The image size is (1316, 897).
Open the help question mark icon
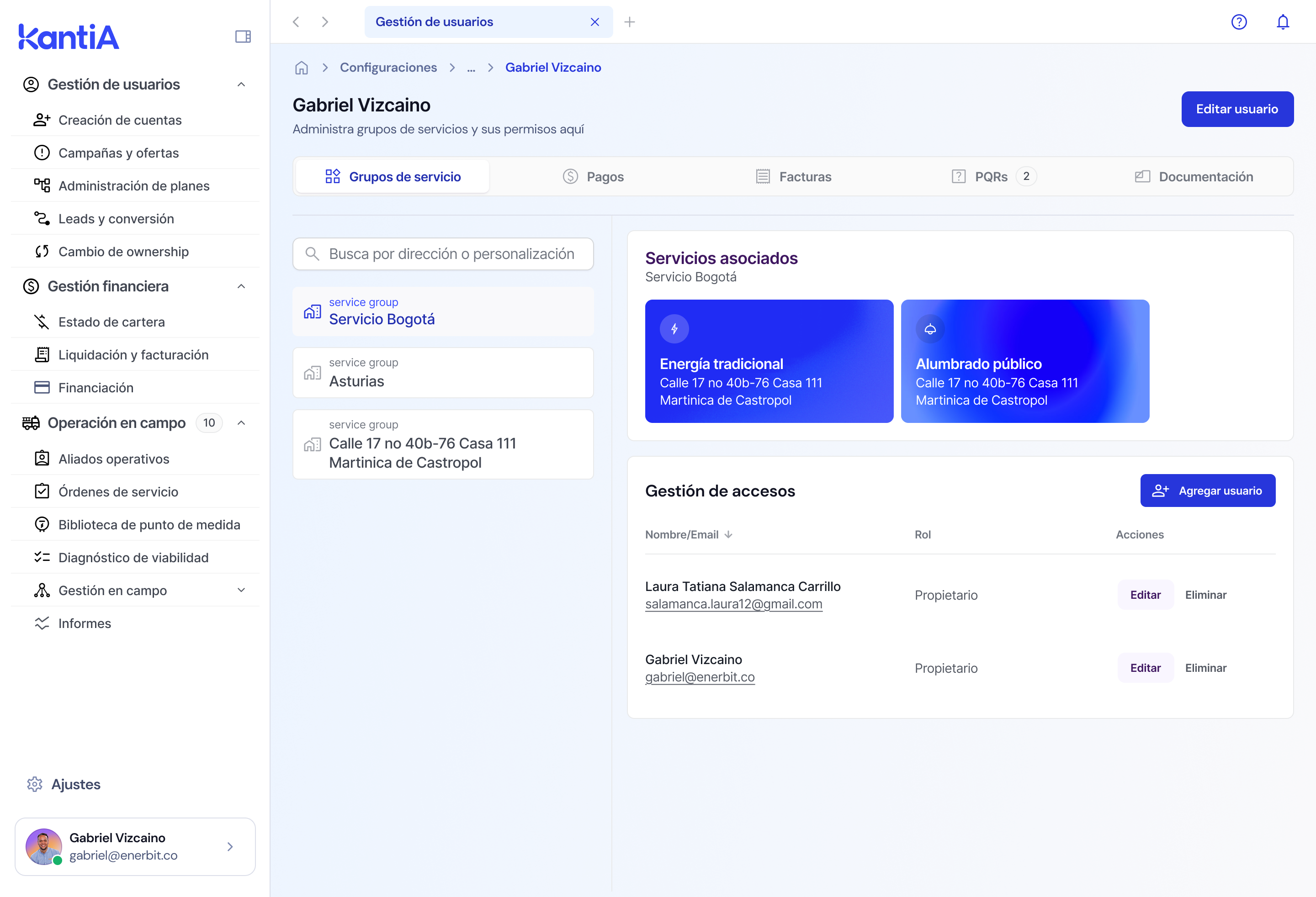[1238, 22]
